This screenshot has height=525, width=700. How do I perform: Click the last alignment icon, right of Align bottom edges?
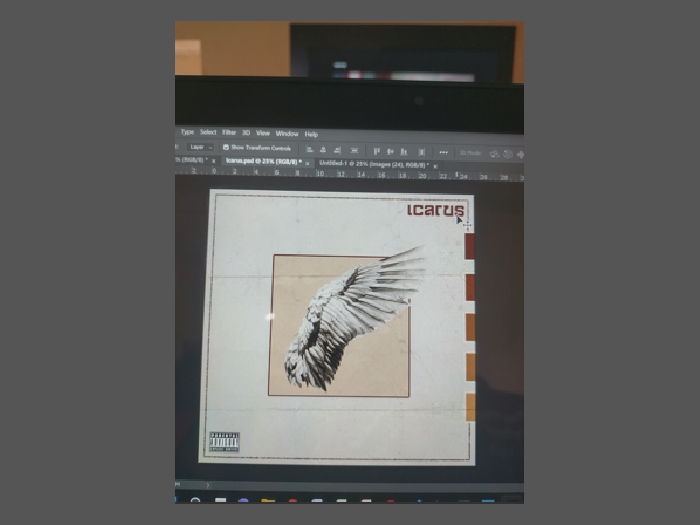tap(421, 152)
